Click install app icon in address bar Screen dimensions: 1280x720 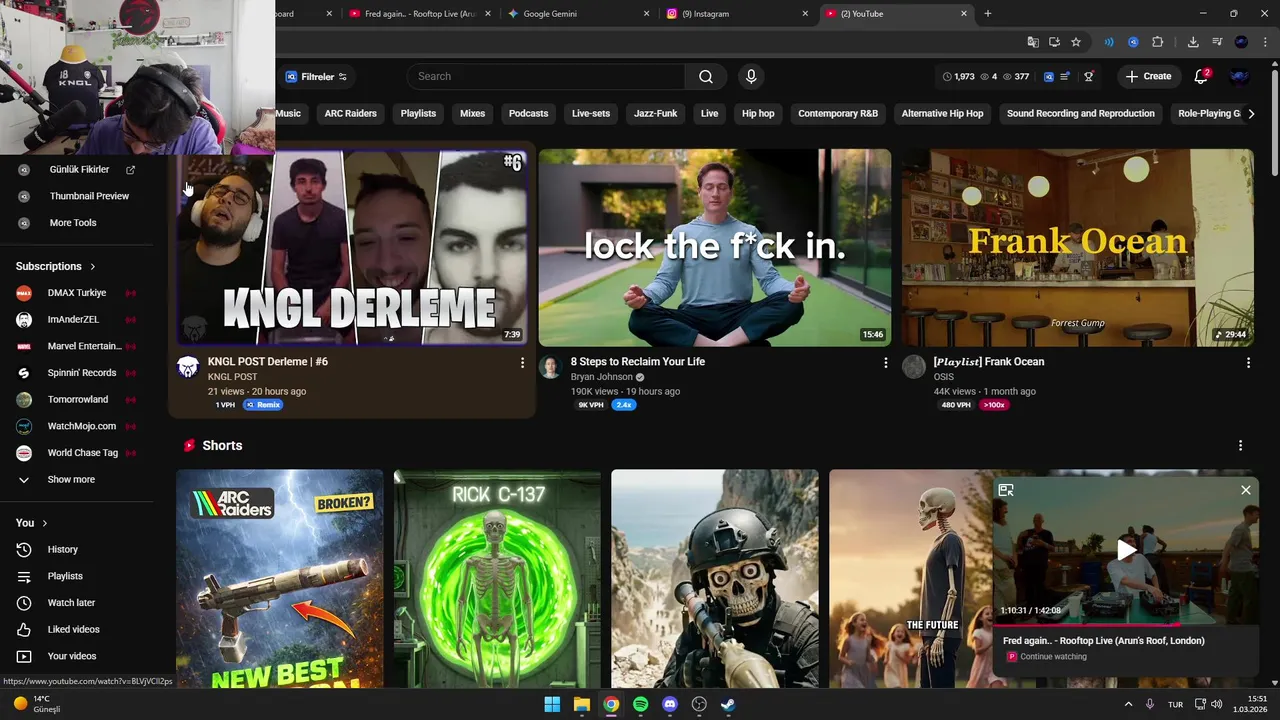[1054, 42]
